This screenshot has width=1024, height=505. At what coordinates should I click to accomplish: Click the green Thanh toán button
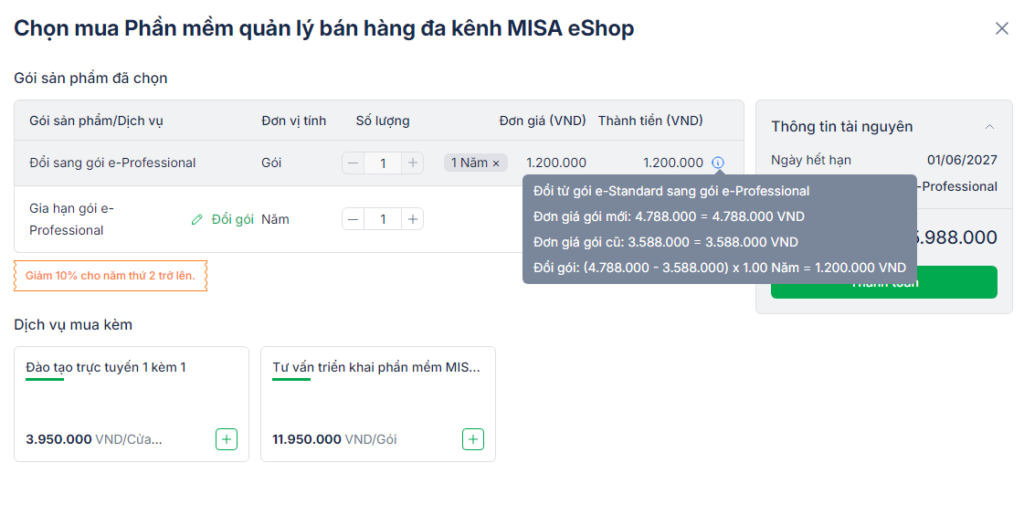coord(884,282)
